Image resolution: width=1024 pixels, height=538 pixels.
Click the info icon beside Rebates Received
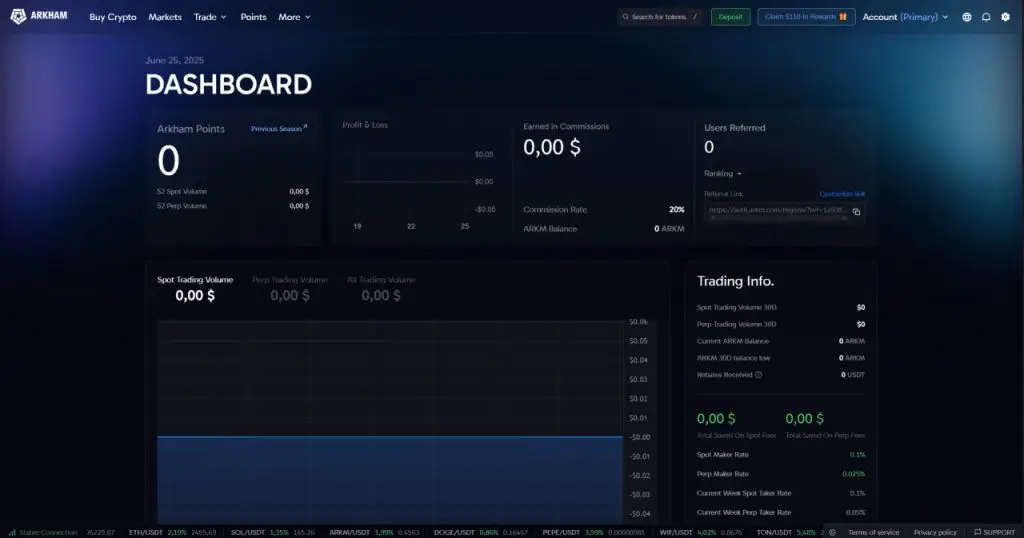[x=758, y=375]
